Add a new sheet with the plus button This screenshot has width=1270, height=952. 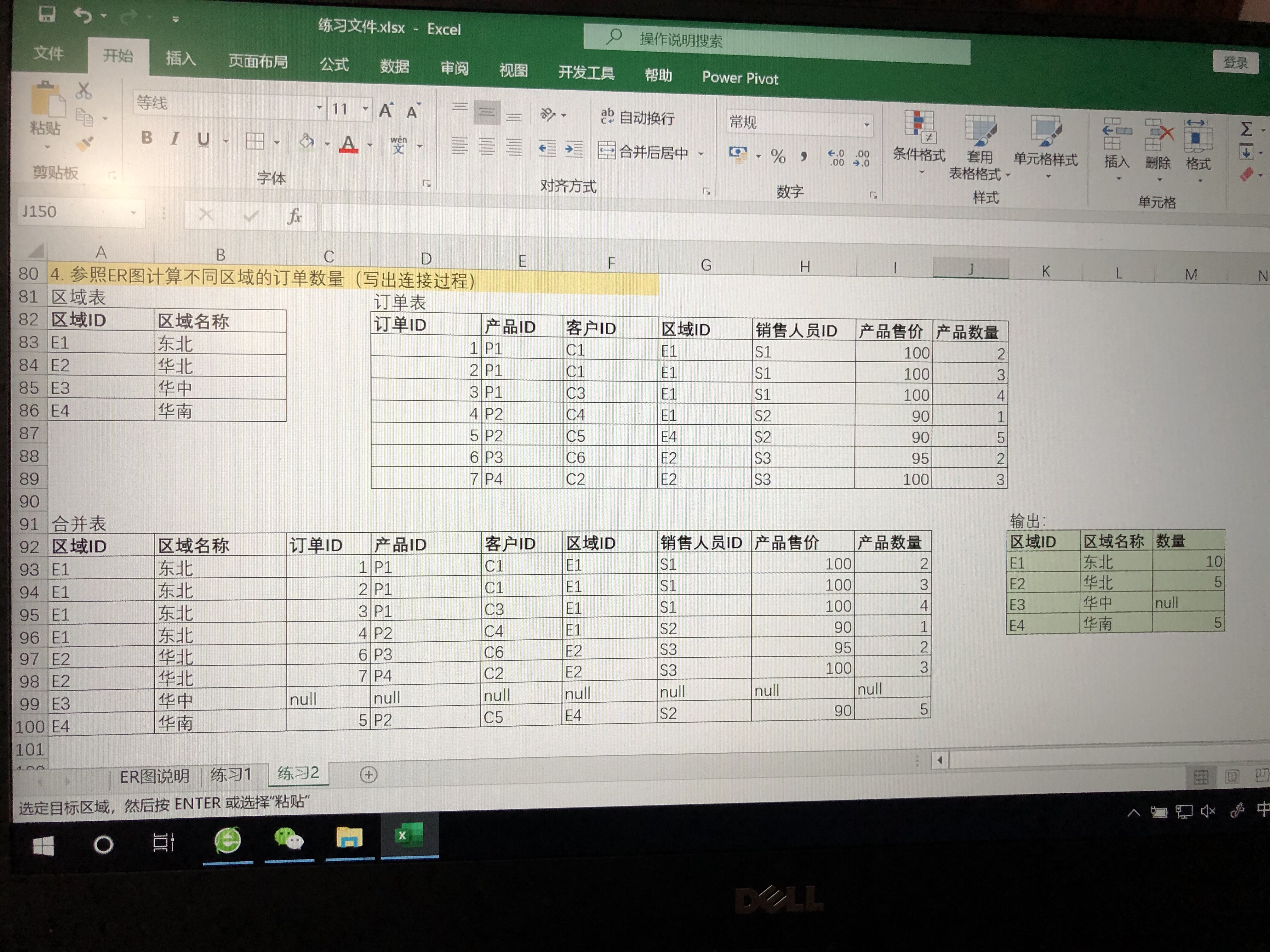(x=368, y=775)
